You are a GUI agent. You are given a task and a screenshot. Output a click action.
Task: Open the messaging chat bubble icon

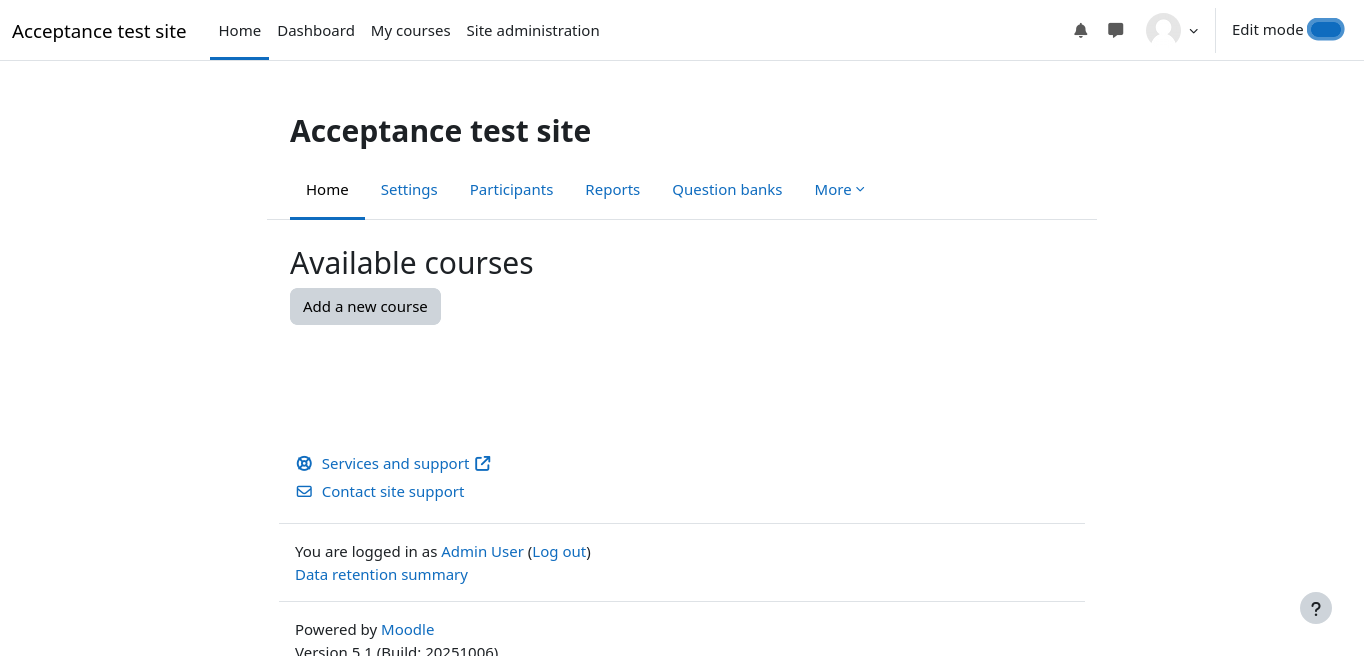click(x=1115, y=30)
